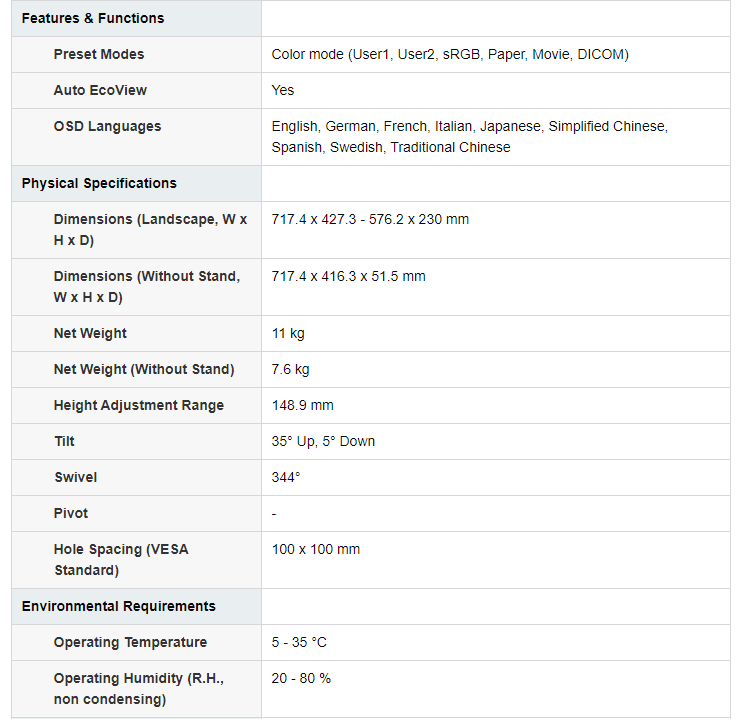Image resolution: width=742 pixels, height=719 pixels.
Task: Select the Operating Temperature value 5 - 35 °C
Action: [299, 642]
